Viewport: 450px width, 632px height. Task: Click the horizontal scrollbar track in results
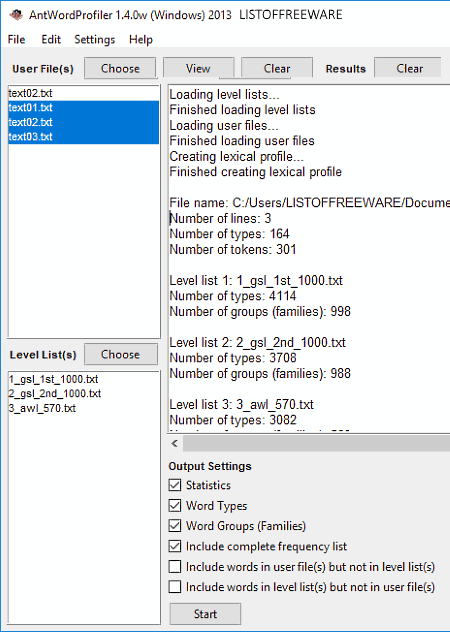point(317,444)
